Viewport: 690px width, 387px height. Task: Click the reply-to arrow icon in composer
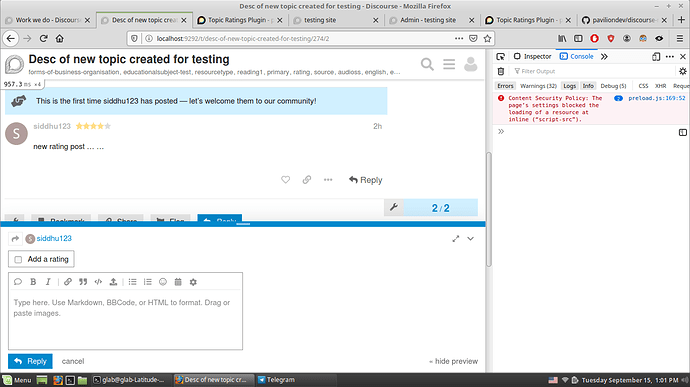15,239
